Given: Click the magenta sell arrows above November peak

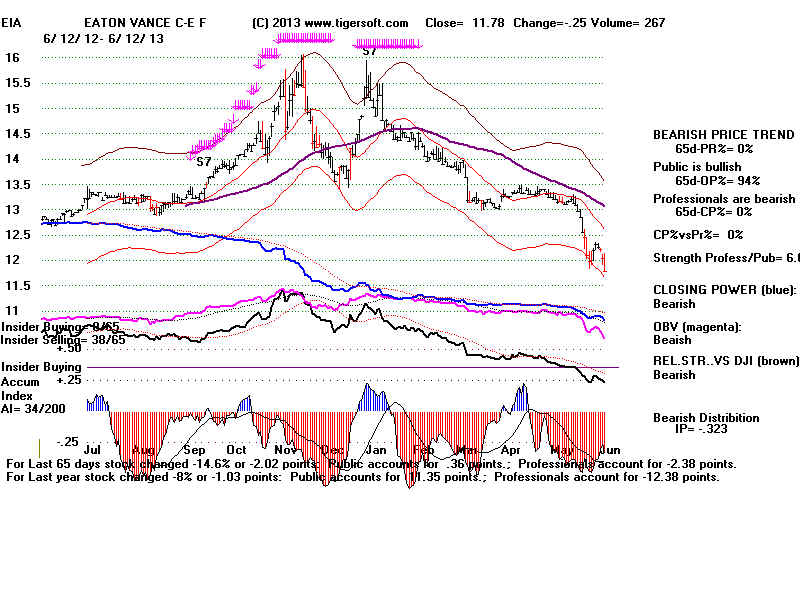Looking at the screenshot, I should pos(303,38).
